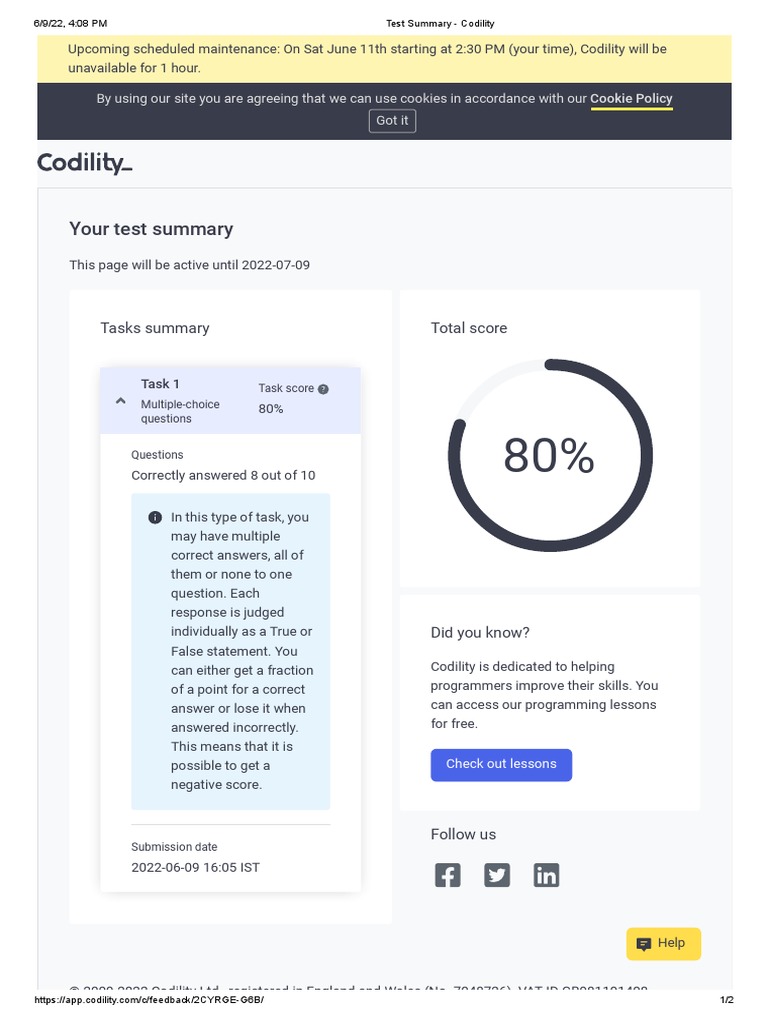Open the yellow Help button
The height and width of the screenshot is (1024, 768).
pos(664,943)
